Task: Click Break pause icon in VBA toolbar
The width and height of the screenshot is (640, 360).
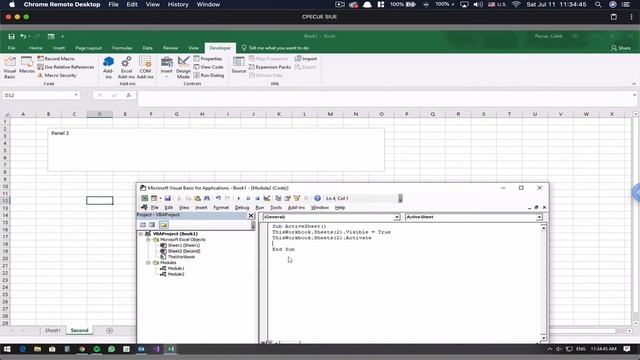Action: pyautogui.click(x=248, y=198)
